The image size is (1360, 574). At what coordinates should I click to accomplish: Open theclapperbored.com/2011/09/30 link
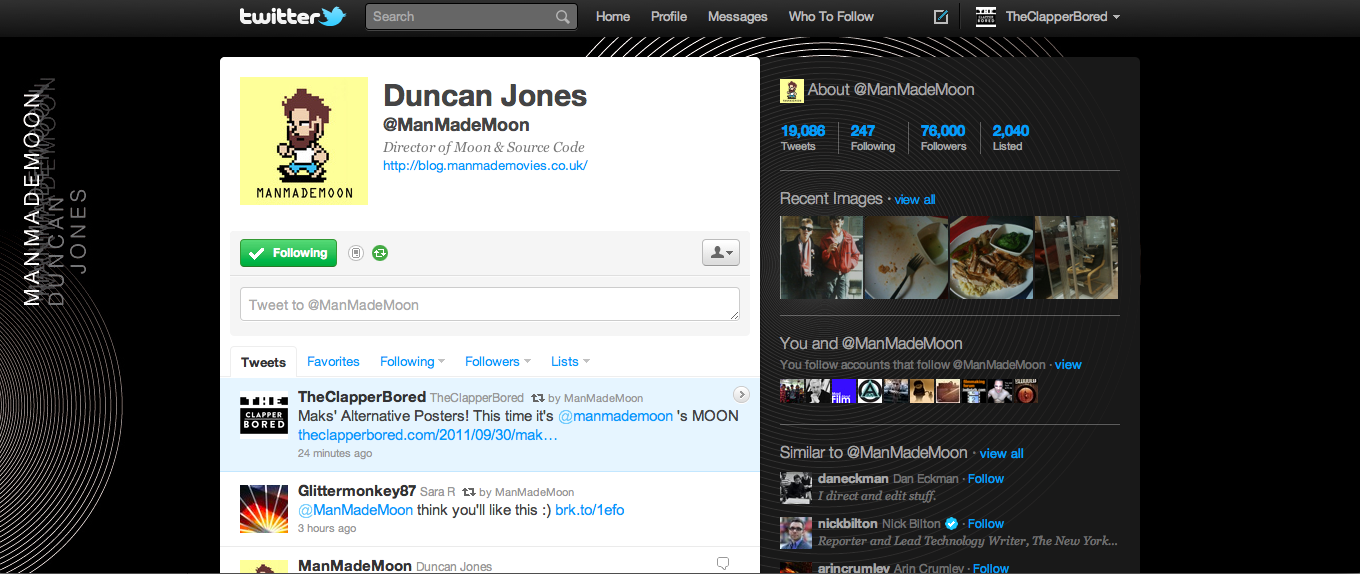click(428, 435)
